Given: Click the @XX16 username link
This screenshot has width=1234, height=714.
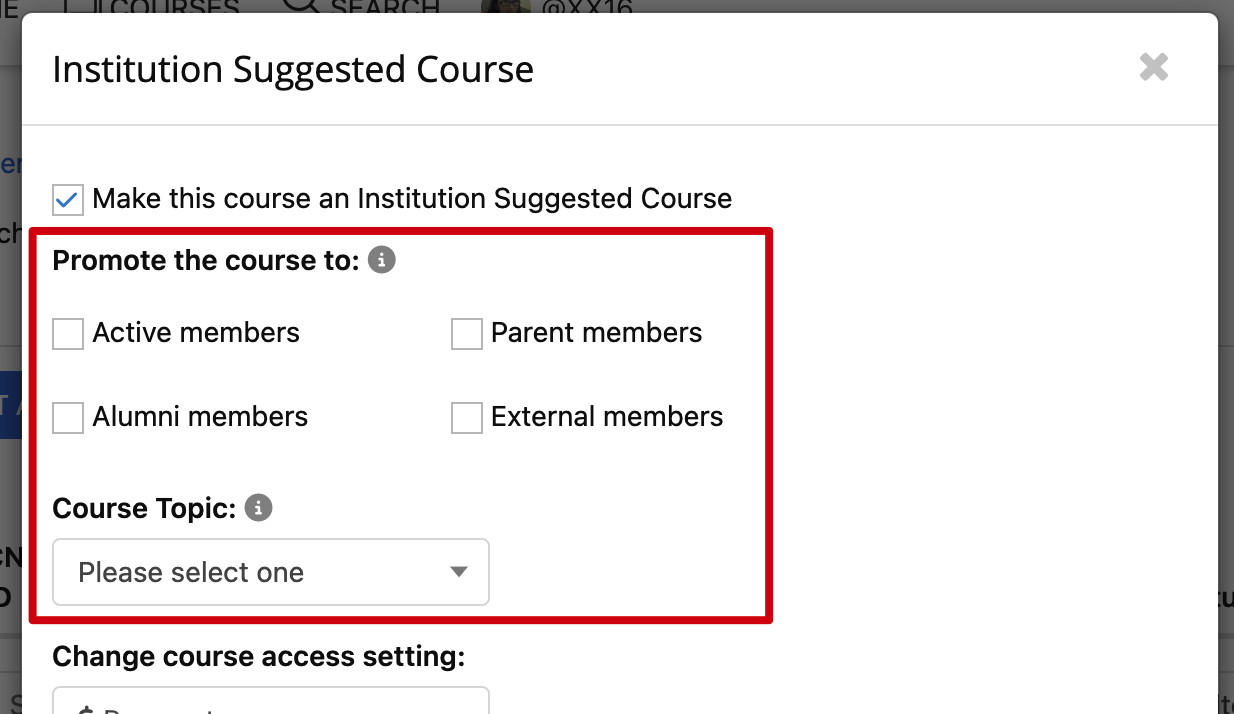Looking at the screenshot, I should point(588,7).
